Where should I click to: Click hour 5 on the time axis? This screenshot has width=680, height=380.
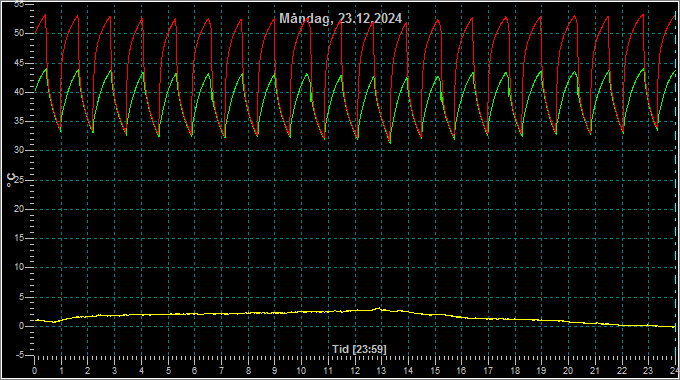tap(168, 371)
